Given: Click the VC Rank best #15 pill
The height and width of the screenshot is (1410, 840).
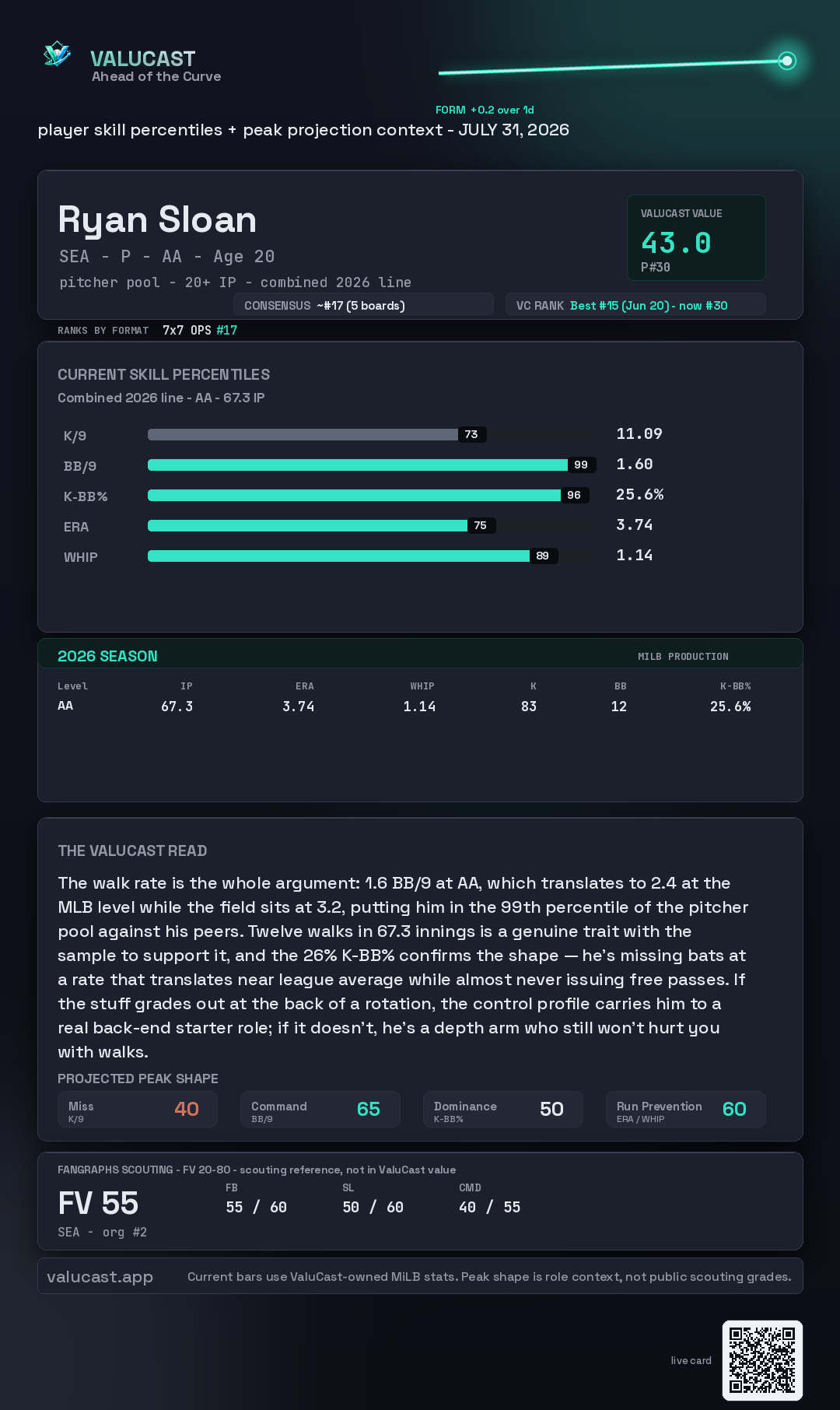Looking at the screenshot, I should tap(635, 305).
